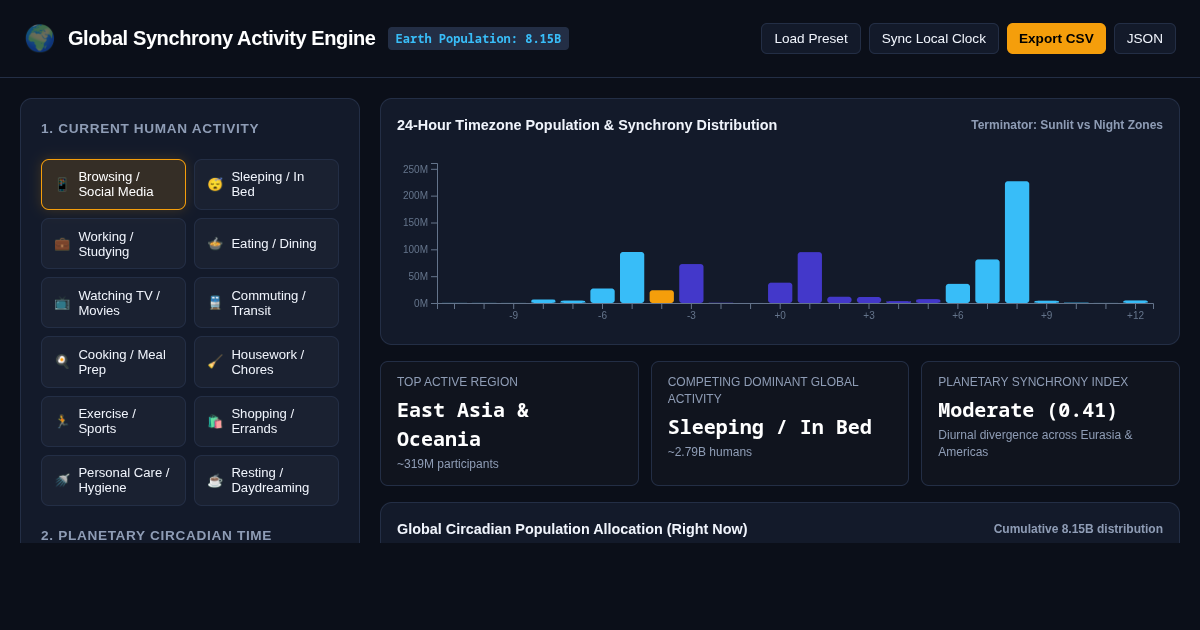Click Sync Local Clock
Screen dimensions: 1200x630
934,38
